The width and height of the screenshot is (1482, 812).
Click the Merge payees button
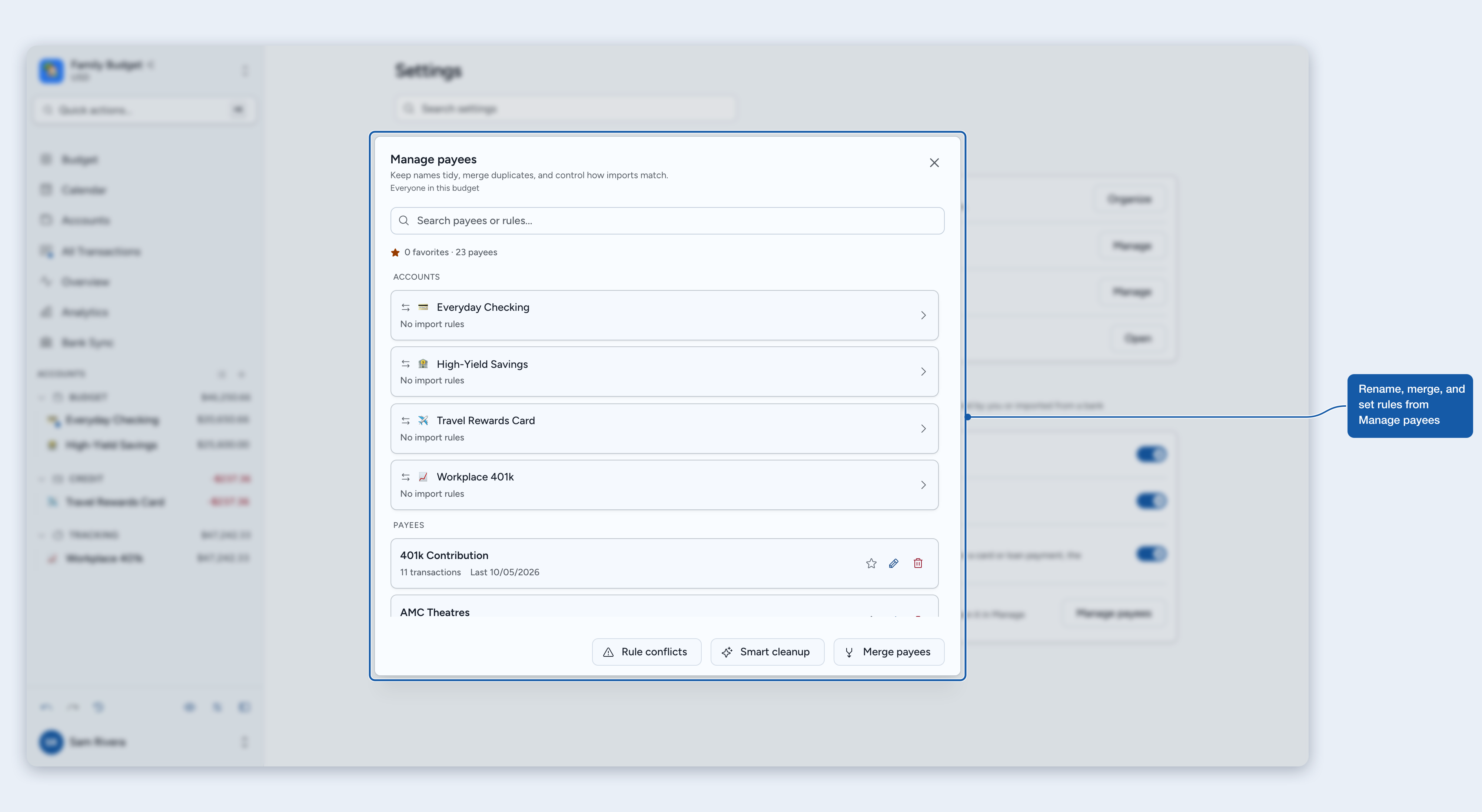(888, 652)
